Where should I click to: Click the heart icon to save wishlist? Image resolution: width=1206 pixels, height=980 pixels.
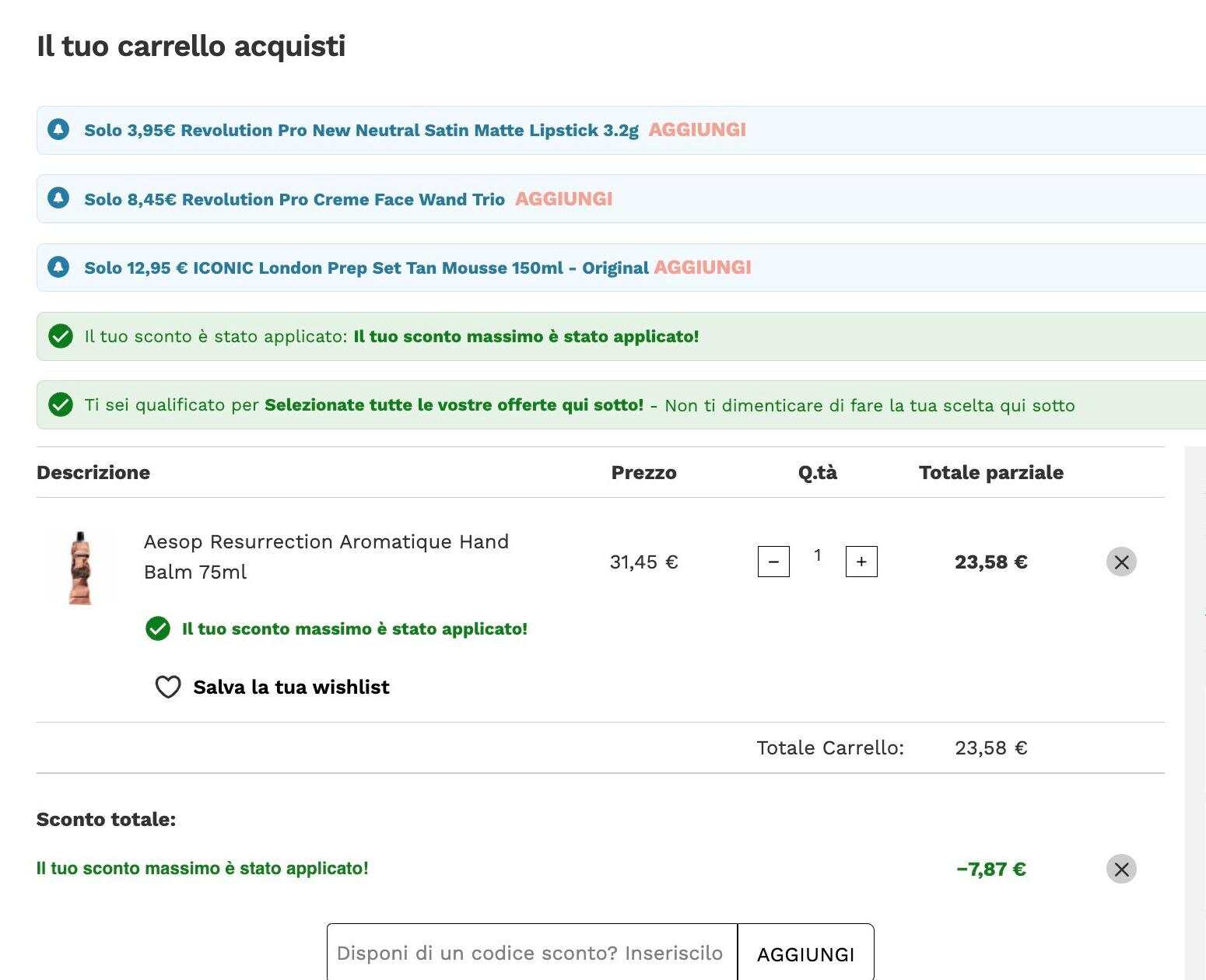[168, 687]
